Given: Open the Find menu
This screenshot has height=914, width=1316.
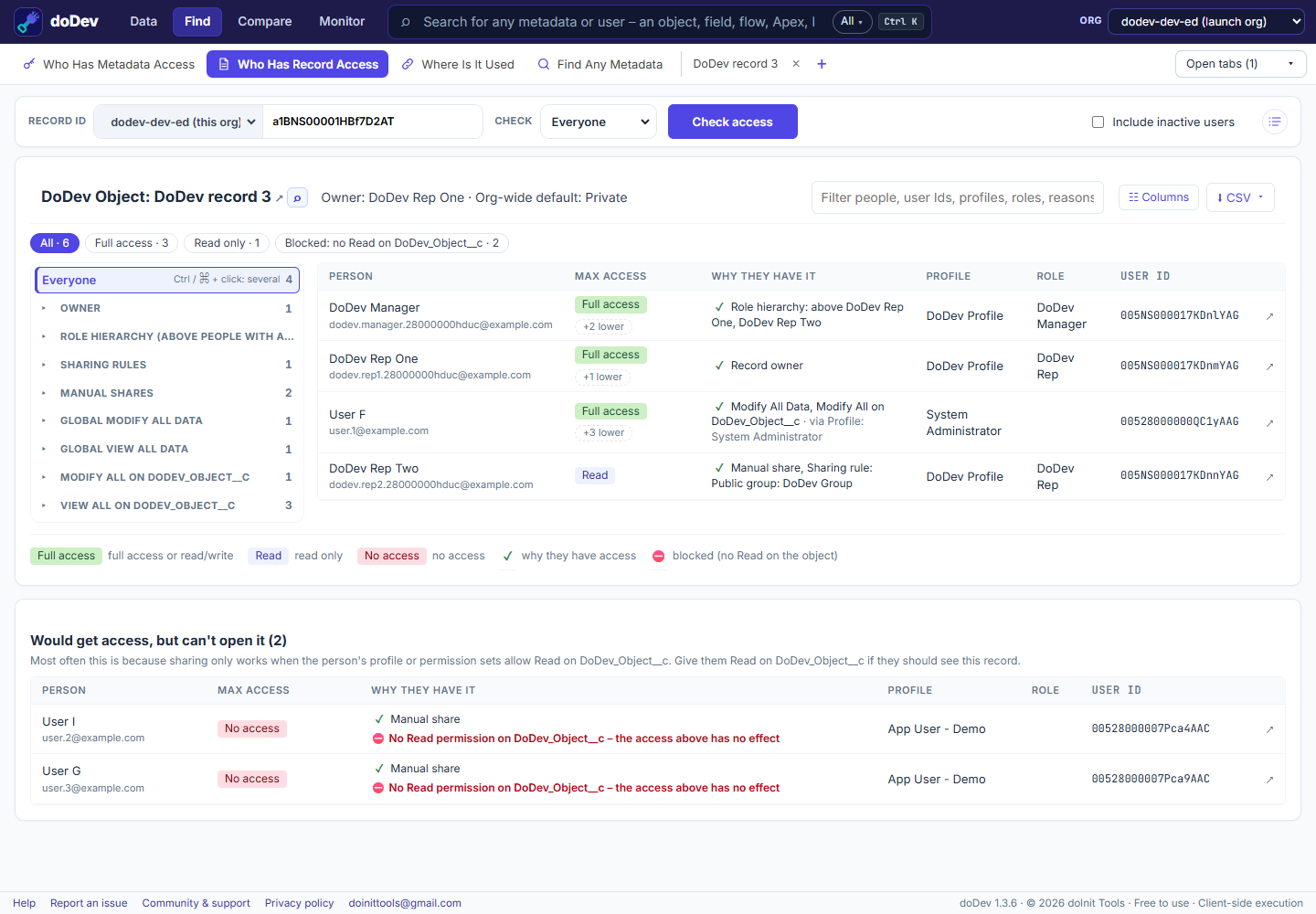Looking at the screenshot, I should [x=197, y=21].
